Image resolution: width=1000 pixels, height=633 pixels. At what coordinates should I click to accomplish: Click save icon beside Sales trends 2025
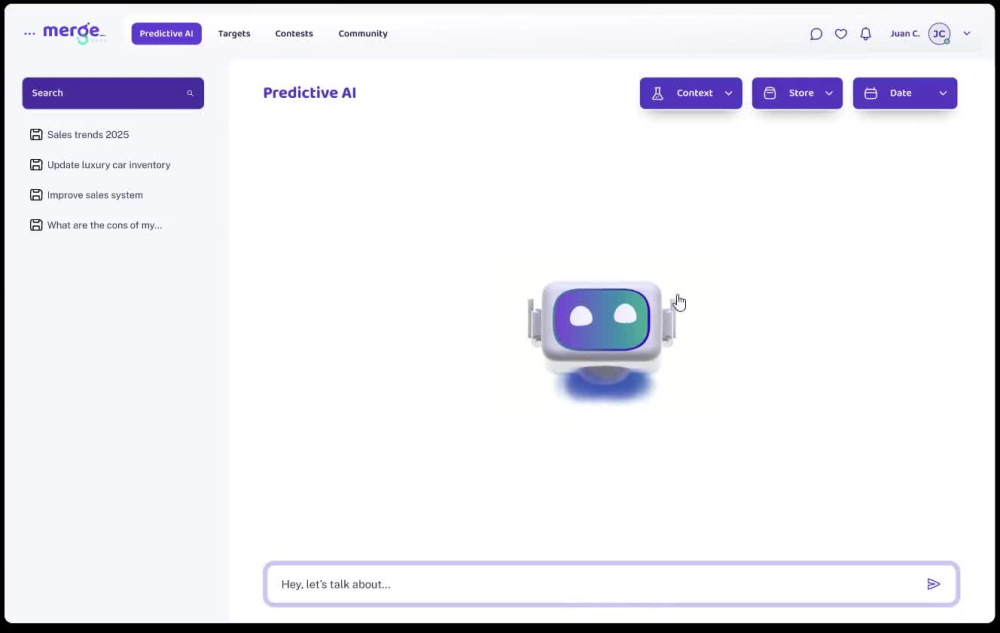click(x=36, y=135)
